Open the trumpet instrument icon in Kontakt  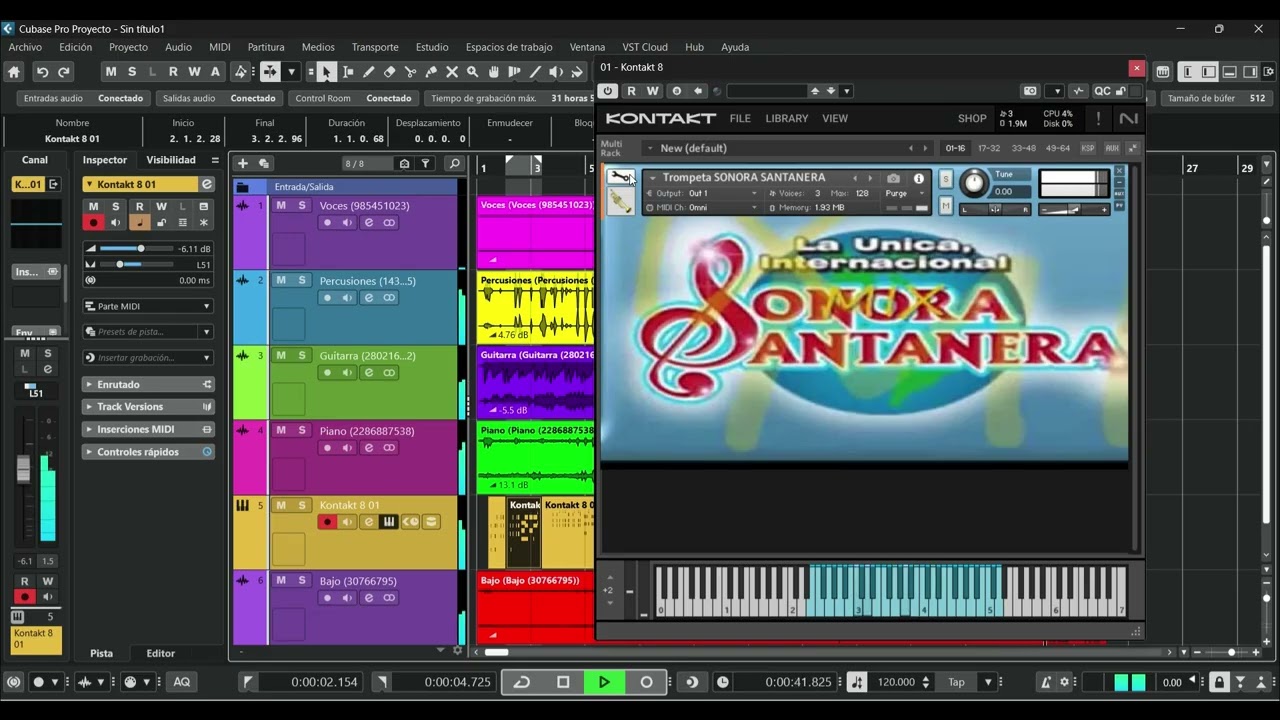[620, 203]
